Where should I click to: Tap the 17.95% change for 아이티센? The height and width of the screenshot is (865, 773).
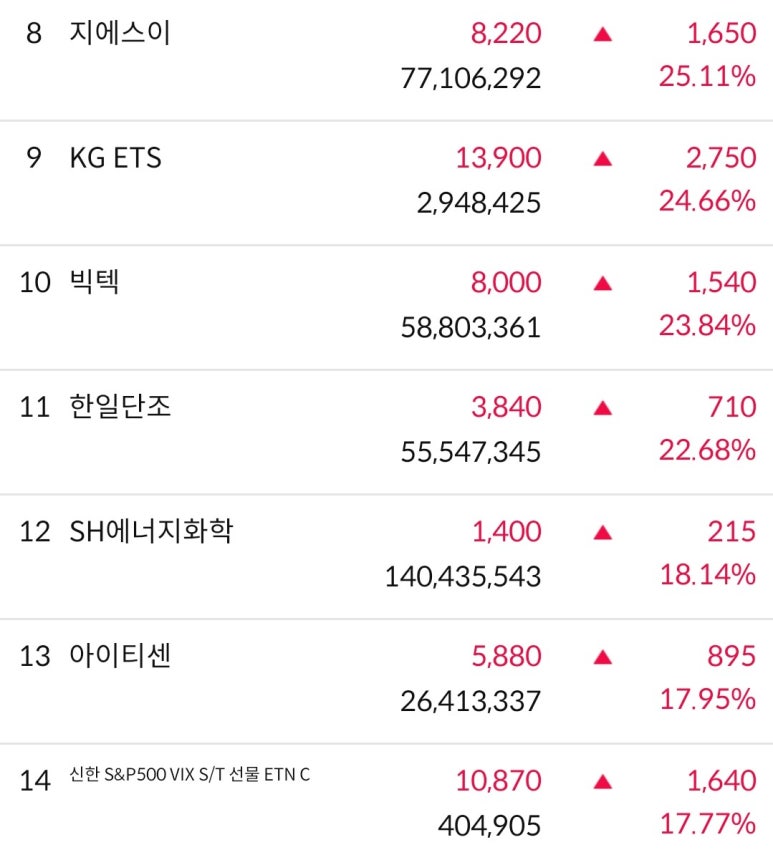(x=708, y=700)
